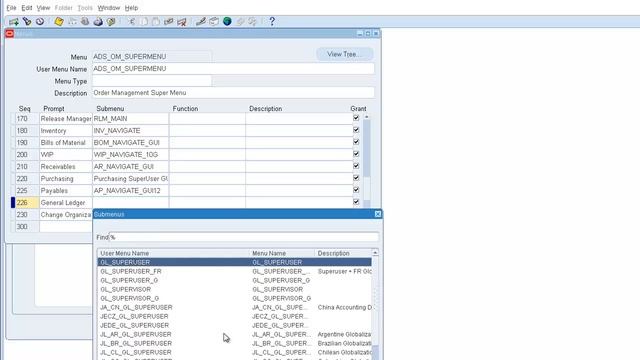The width and height of the screenshot is (640, 360).
Task: Click the Delete record red X icon
Action: (x=182, y=22)
